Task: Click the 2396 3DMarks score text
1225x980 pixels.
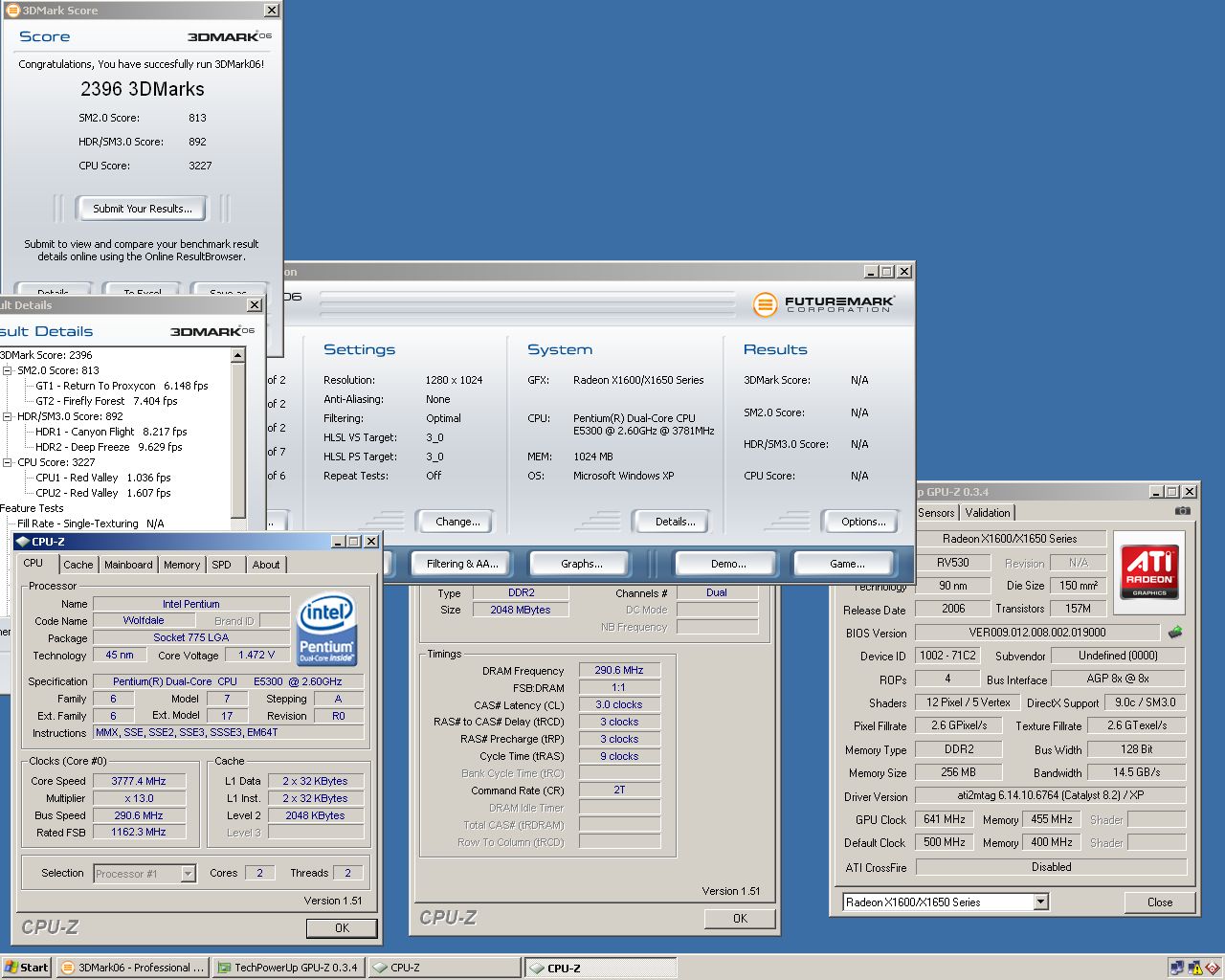Action: [143, 89]
